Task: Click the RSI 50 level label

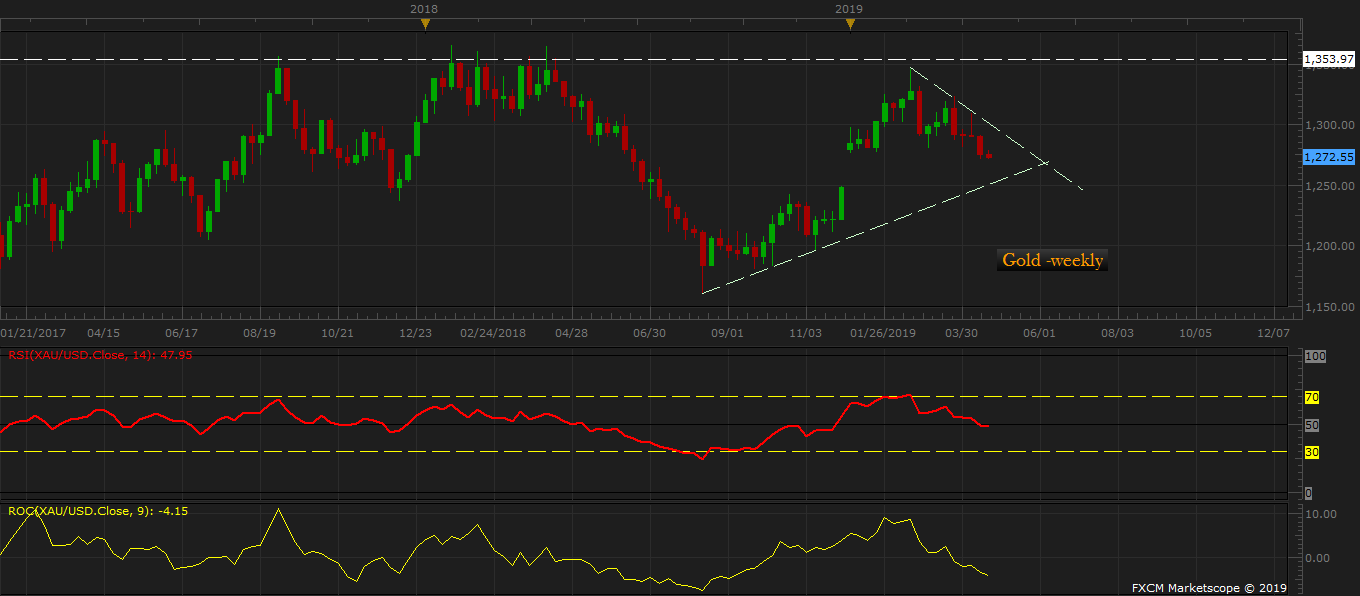Action: pos(1312,425)
